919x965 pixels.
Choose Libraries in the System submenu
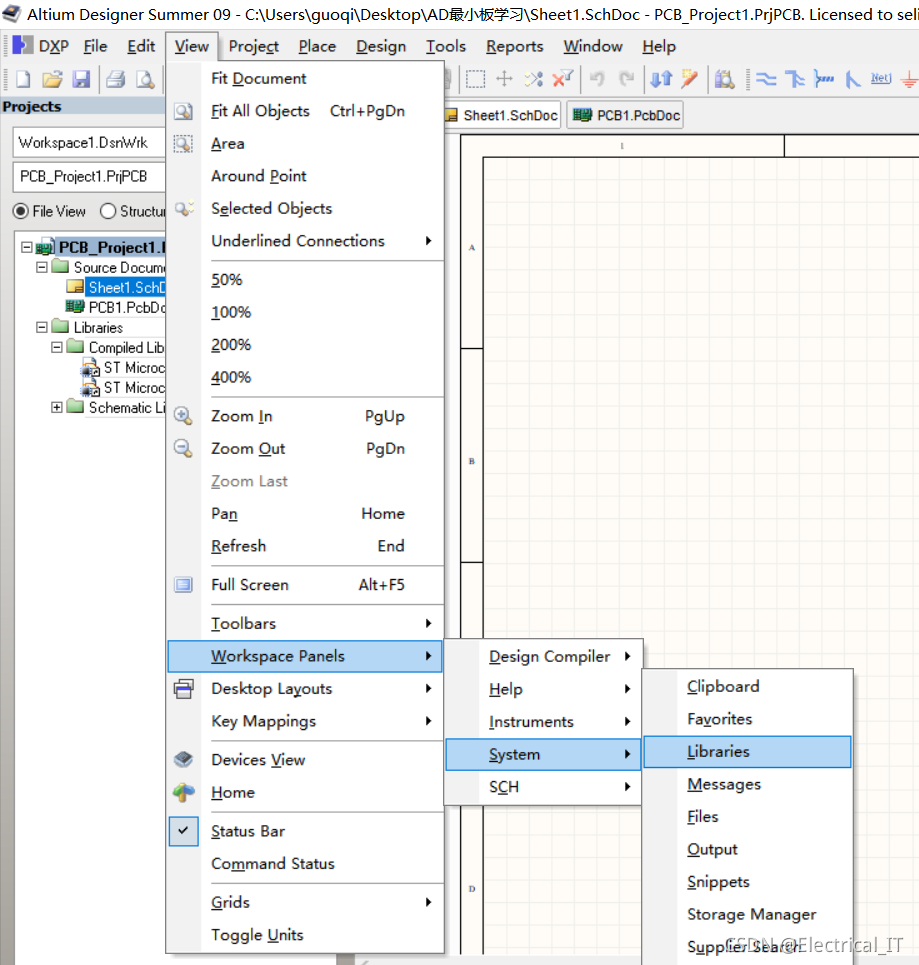pyautogui.click(x=747, y=752)
